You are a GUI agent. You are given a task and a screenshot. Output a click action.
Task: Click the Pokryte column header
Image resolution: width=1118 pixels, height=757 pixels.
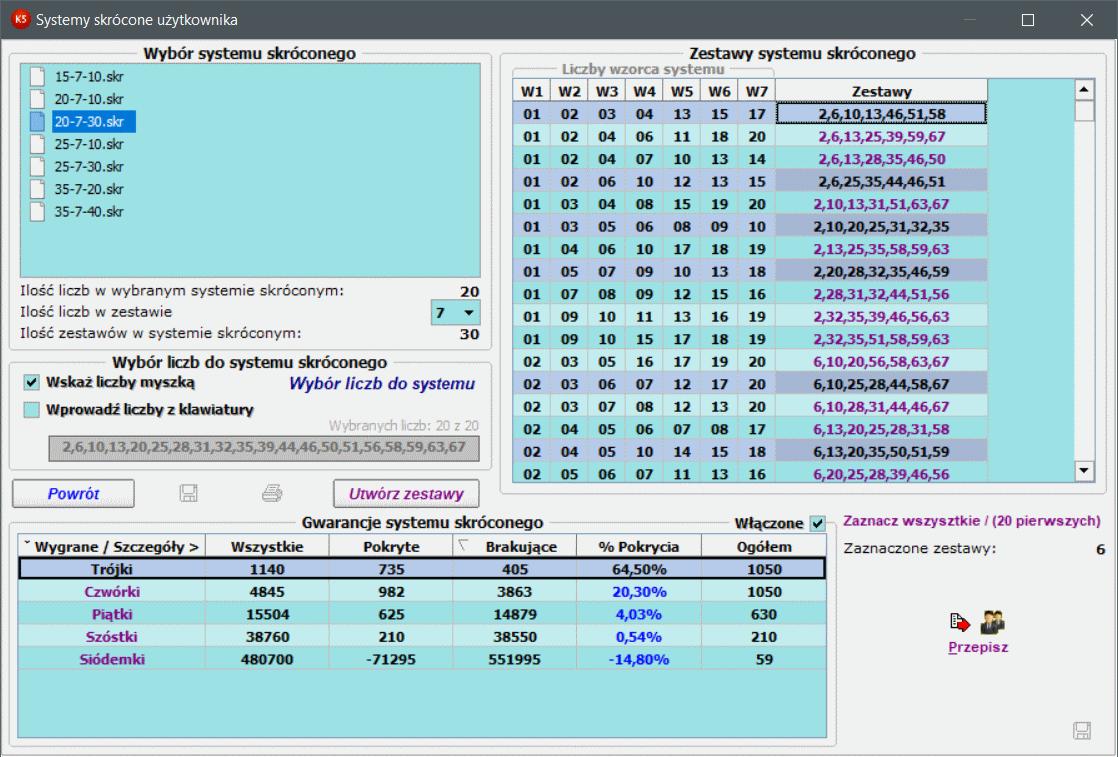pyautogui.click(x=391, y=547)
